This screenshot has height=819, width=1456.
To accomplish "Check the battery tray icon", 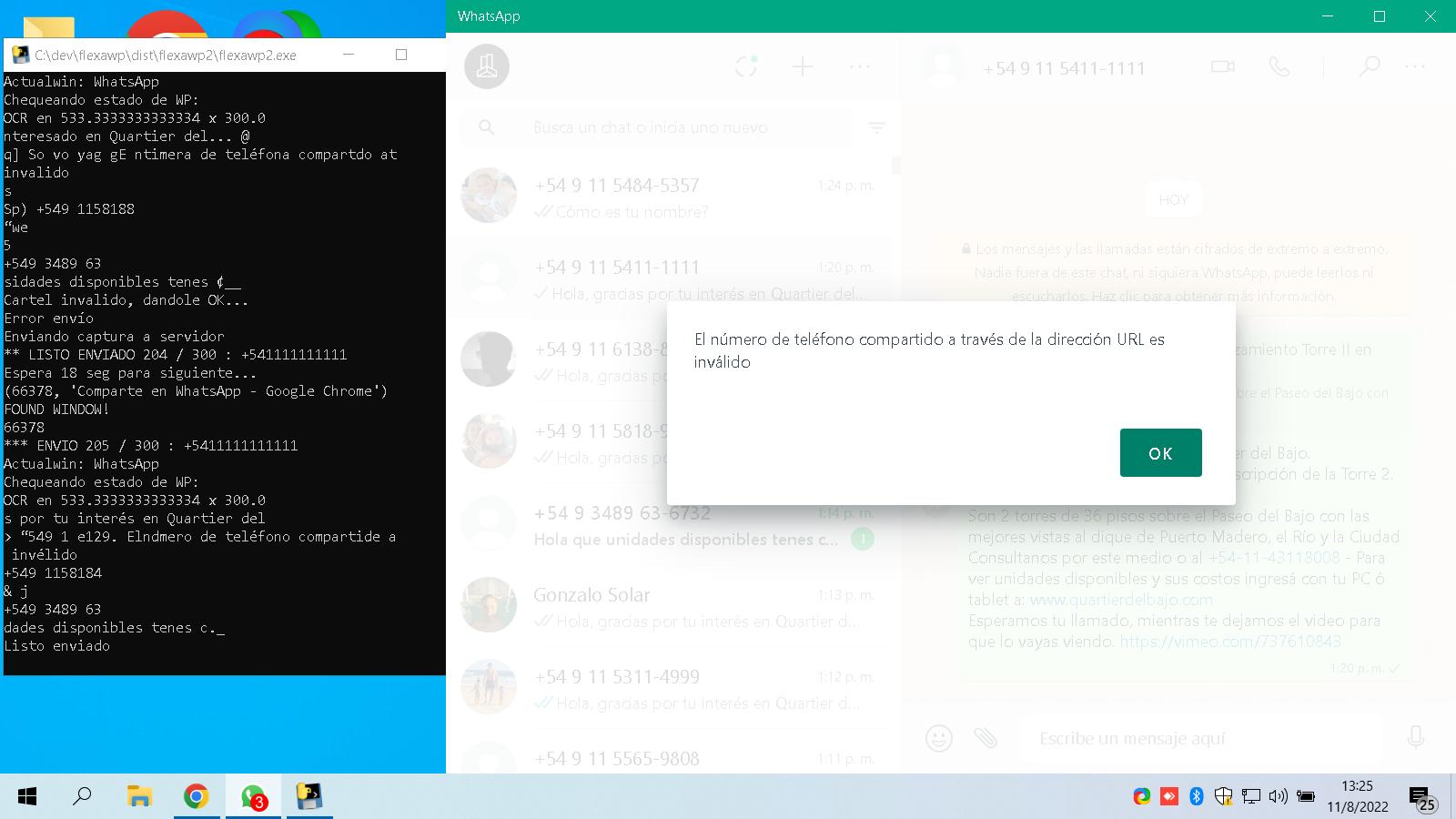I will [x=1306, y=797].
